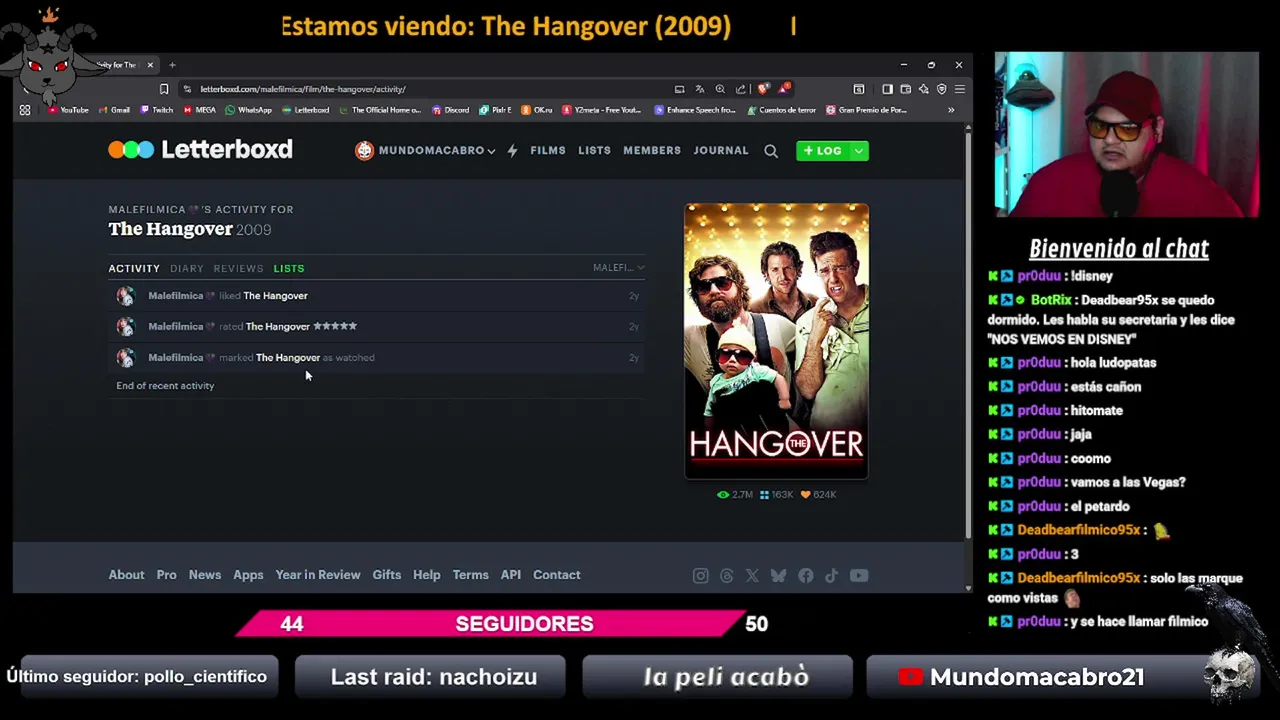Open the Gmail bookmark
This screenshot has height=720, width=1280.
115,110
